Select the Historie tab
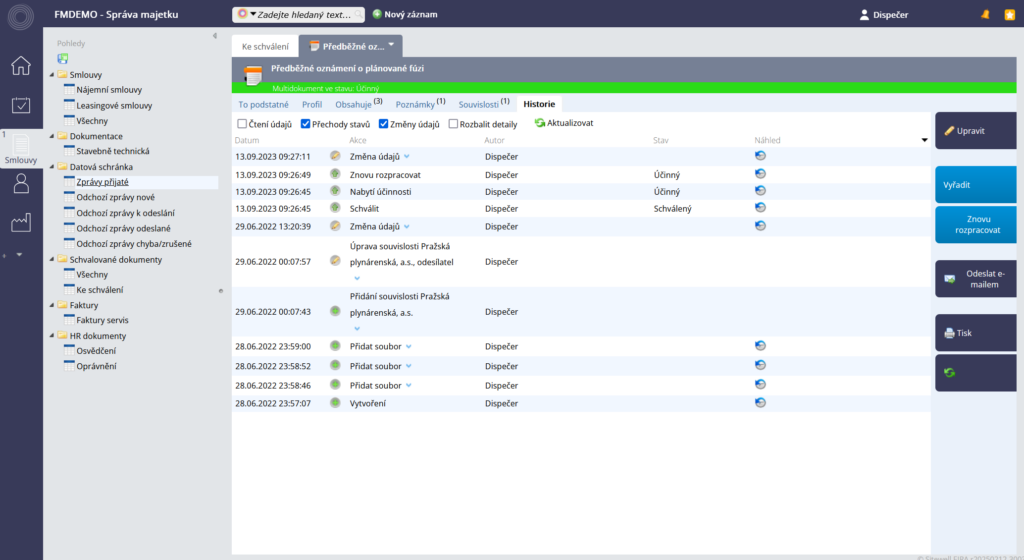The image size is (1024, 560). pos(539,104)
